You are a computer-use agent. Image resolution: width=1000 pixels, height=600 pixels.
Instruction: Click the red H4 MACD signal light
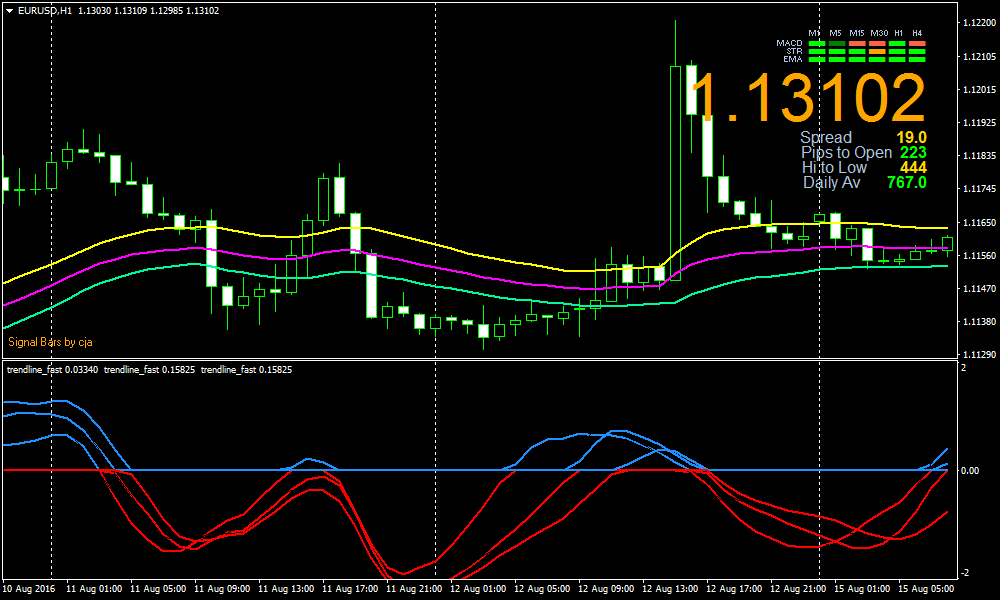click(x=917, y=43)
